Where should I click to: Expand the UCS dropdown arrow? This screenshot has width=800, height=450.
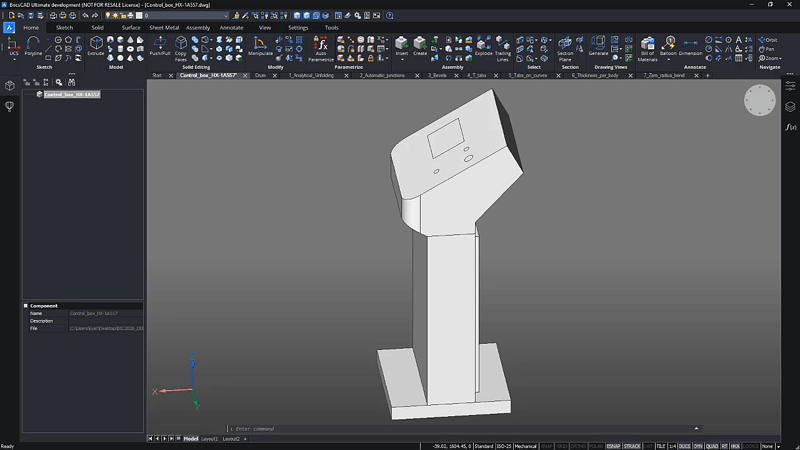tap(14, 60)
